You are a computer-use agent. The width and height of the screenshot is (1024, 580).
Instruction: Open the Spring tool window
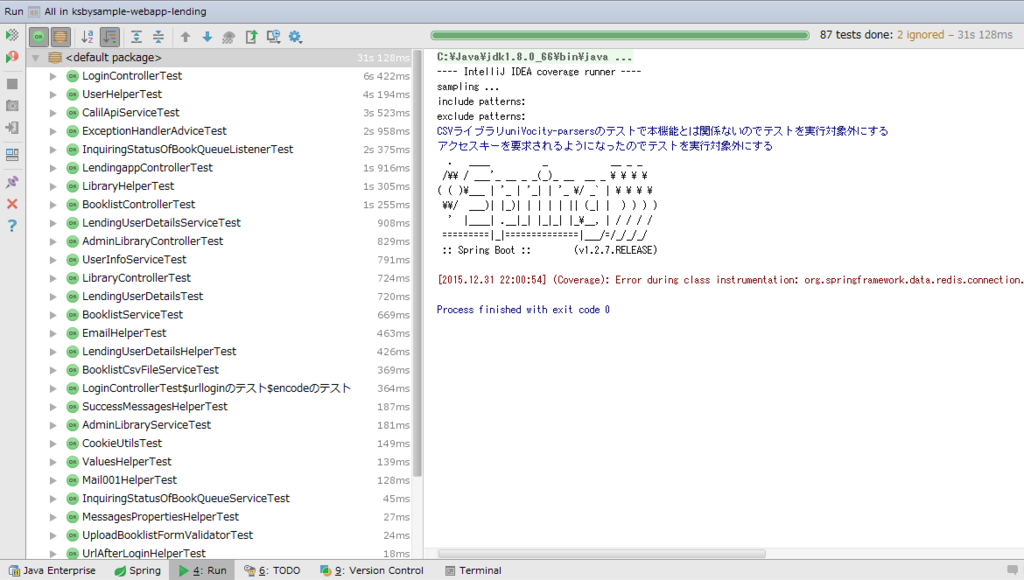(x=138, y=571)
